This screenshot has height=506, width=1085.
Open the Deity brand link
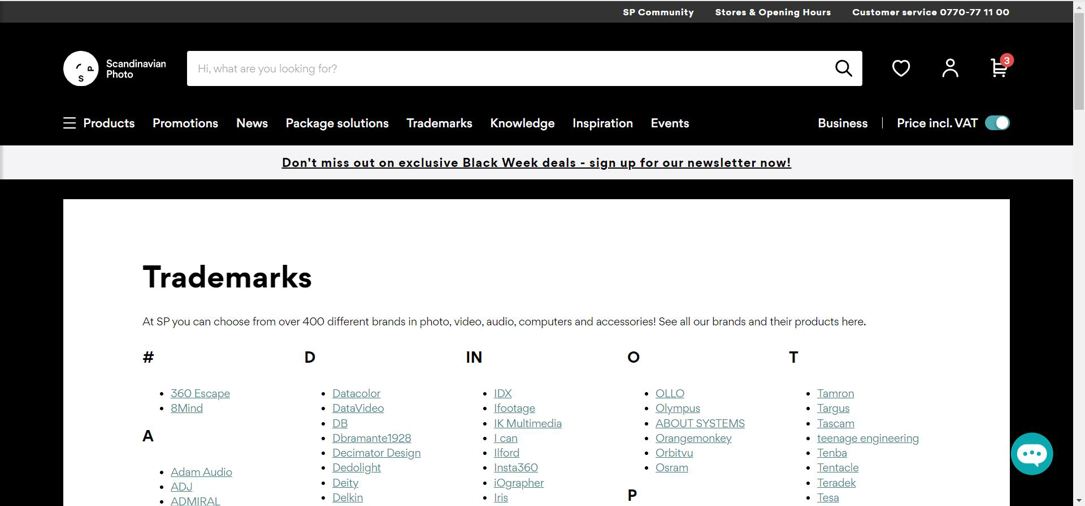pos(345,482)
